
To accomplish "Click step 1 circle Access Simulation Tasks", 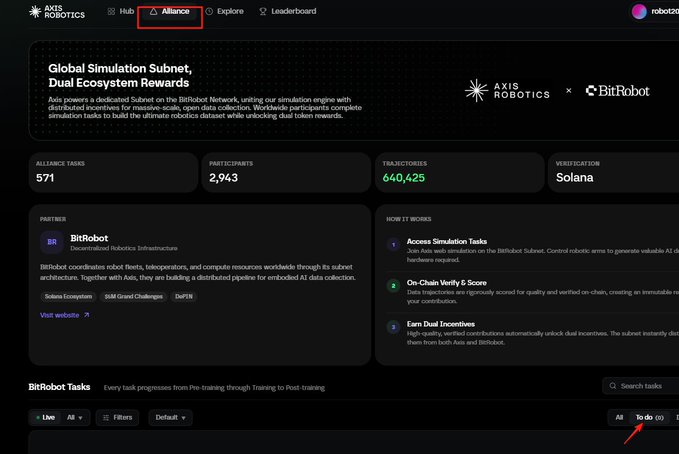I will [393, 245].
